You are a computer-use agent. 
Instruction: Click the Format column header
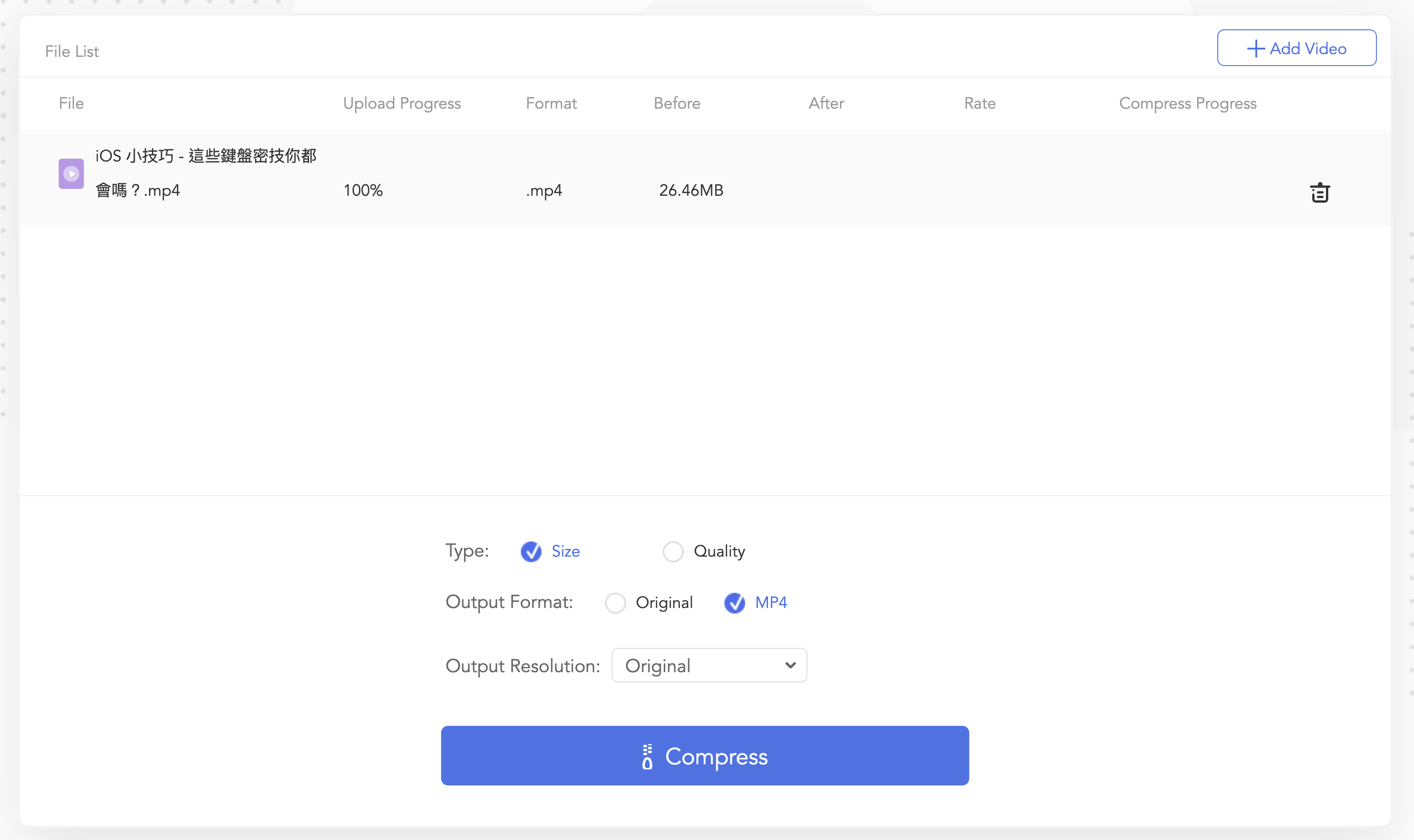tap(551, 103)
